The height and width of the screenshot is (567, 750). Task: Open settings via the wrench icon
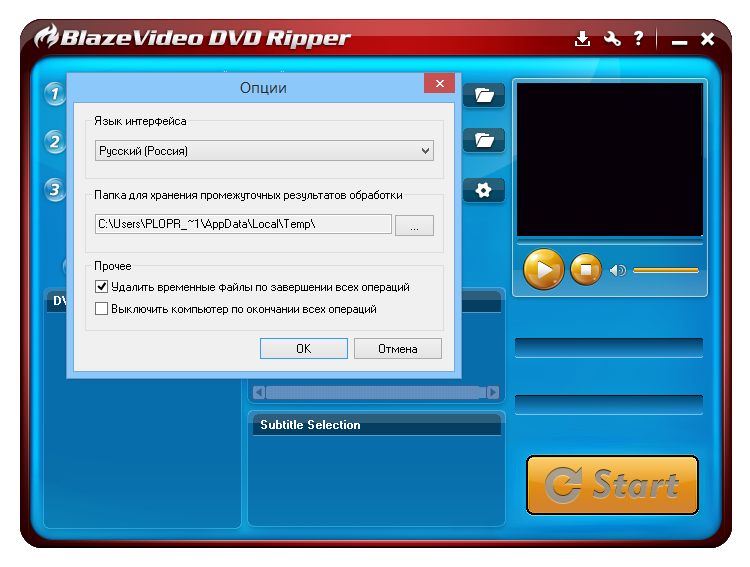[612, 39]
